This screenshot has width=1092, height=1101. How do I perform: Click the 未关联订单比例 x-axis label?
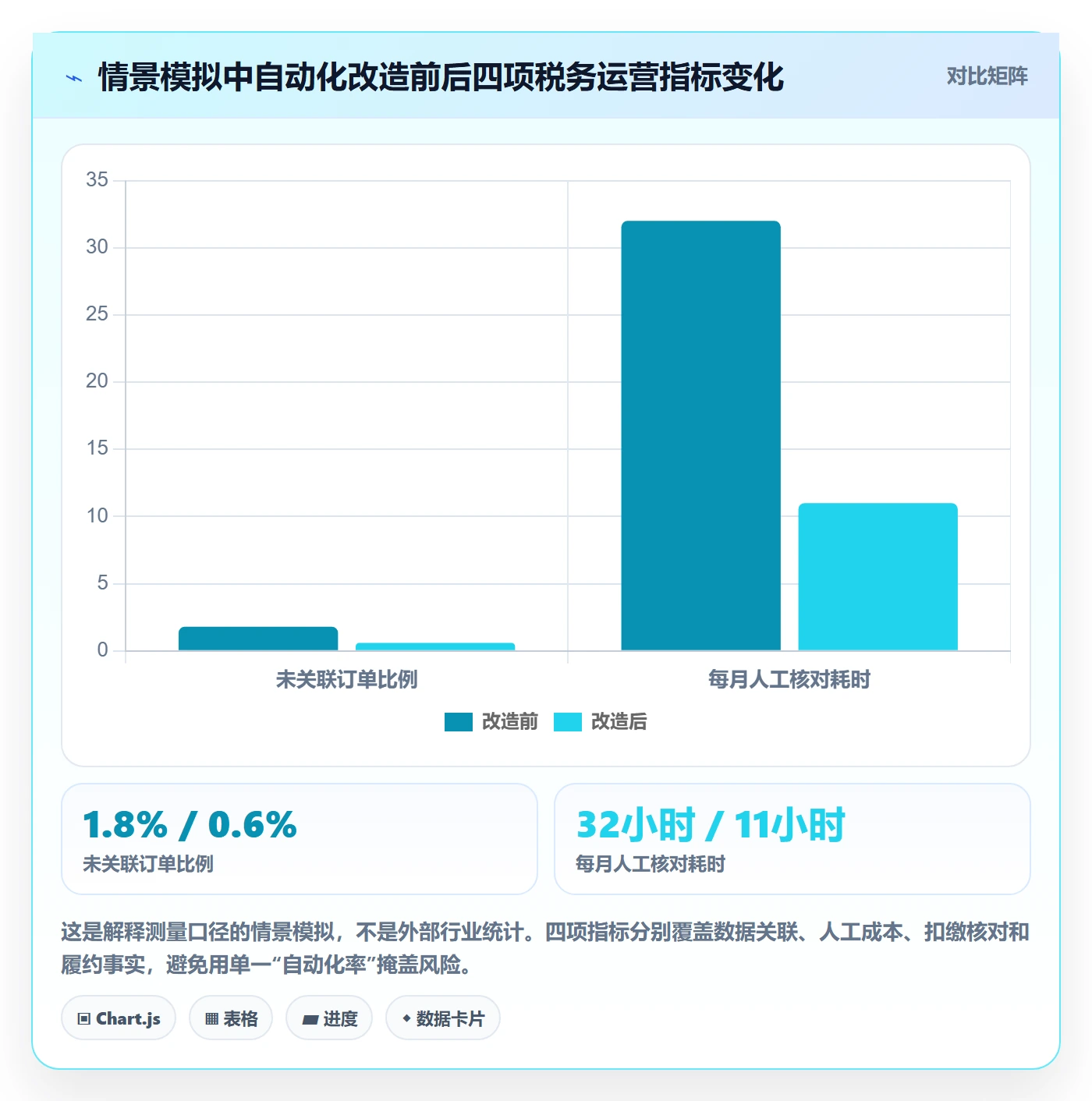coord(347,680)
